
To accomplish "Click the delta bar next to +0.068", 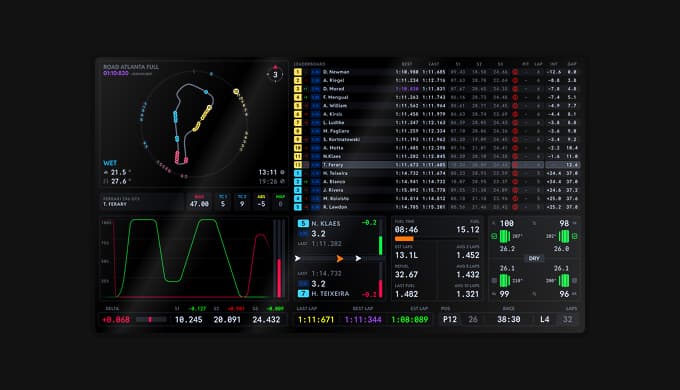I will pos(151,320).
